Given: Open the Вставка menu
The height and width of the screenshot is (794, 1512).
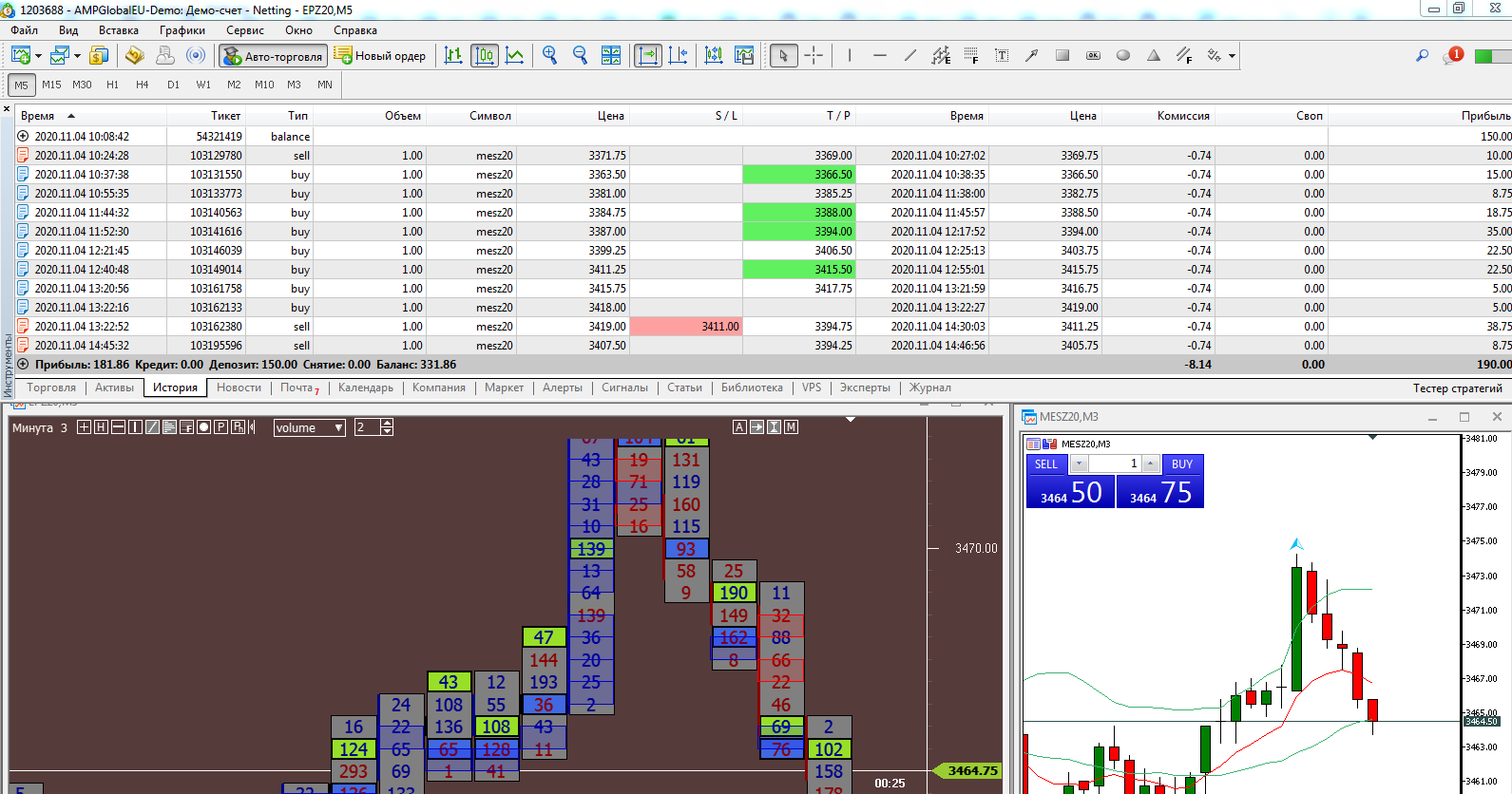Looking at the screenshot, I should coord(119,30).
